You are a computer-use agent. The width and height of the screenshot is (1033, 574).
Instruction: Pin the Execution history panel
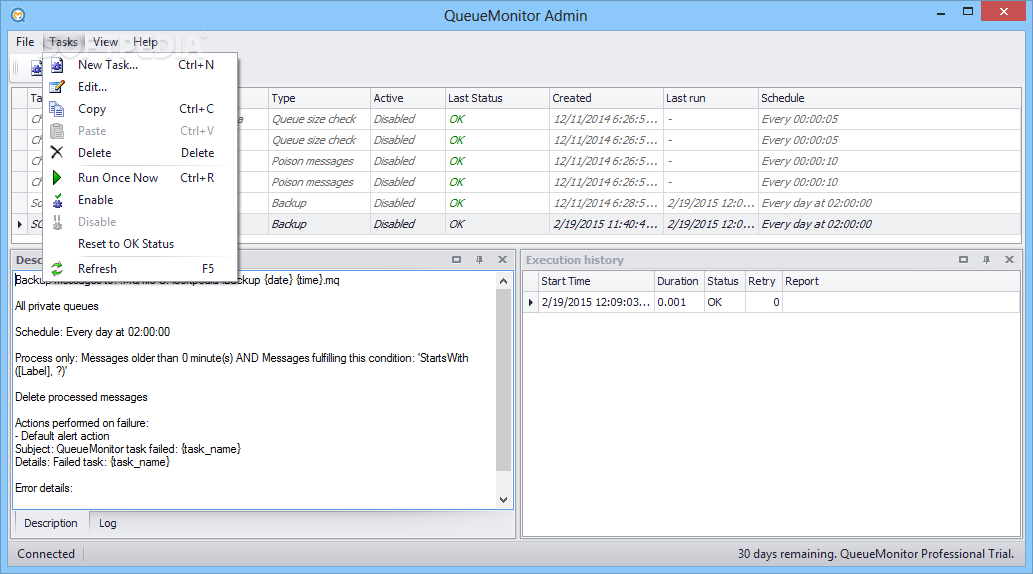[x=986, y=260]
